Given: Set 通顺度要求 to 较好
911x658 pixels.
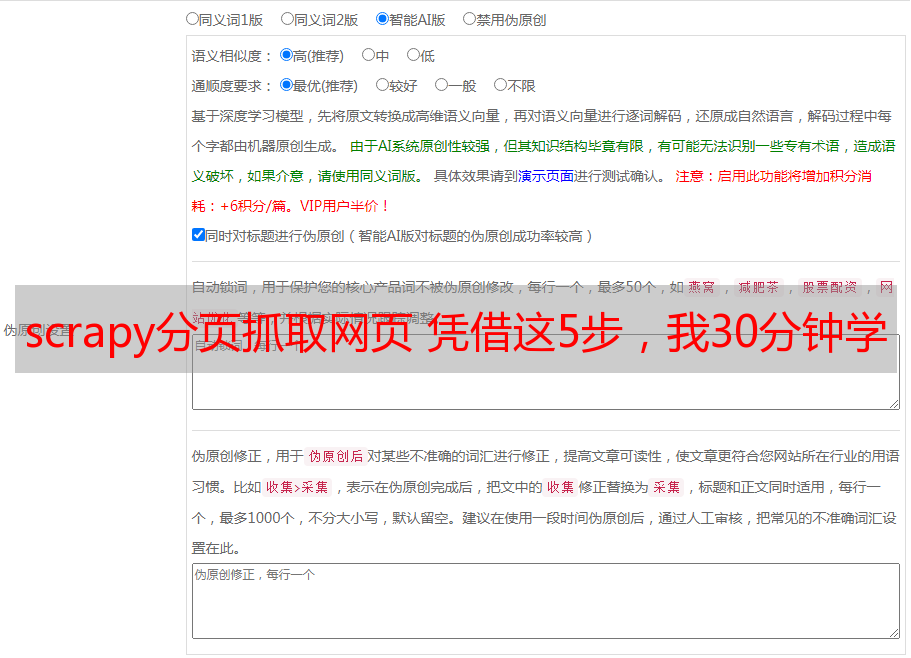Looking at the screenshot, I should click(x=382, y=85).
